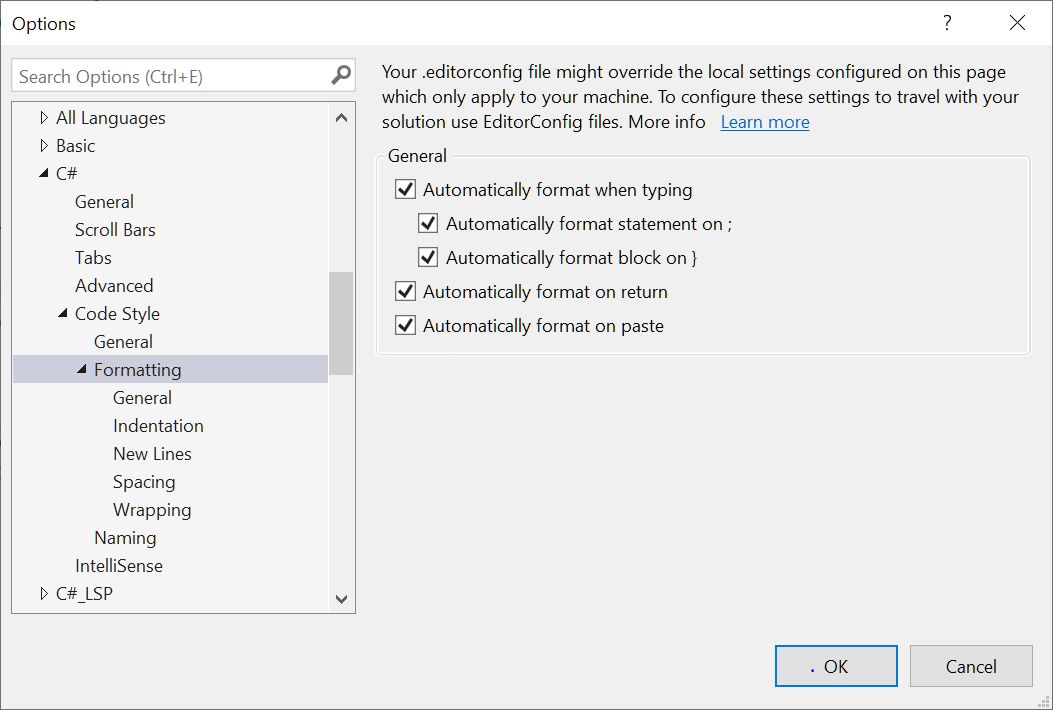This screenshot has width=1053, height=710.
Task: Select General under Formatting
Action: click(142, 398)
